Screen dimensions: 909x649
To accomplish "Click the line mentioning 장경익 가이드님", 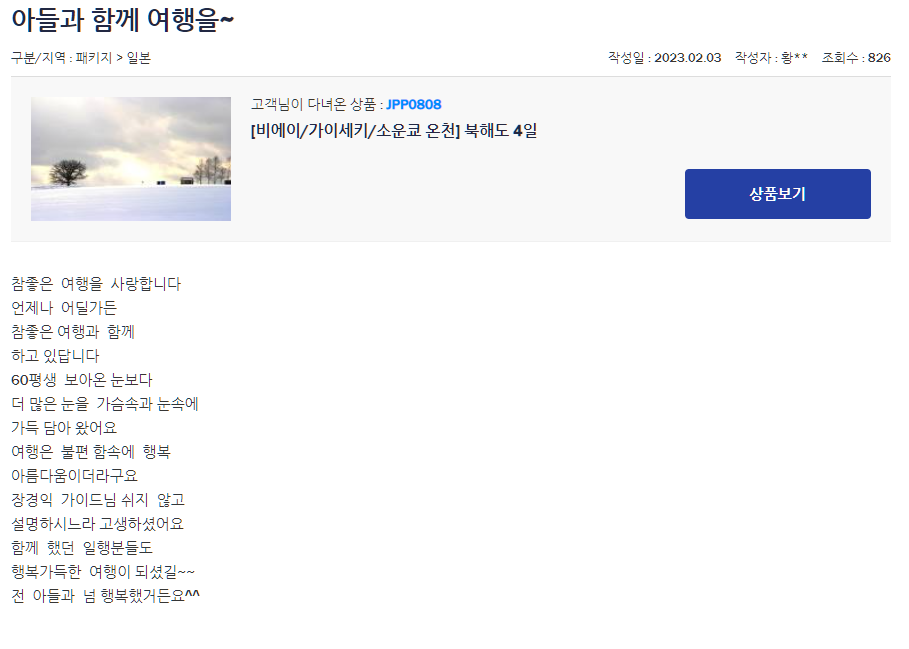I will pos(97,499).
